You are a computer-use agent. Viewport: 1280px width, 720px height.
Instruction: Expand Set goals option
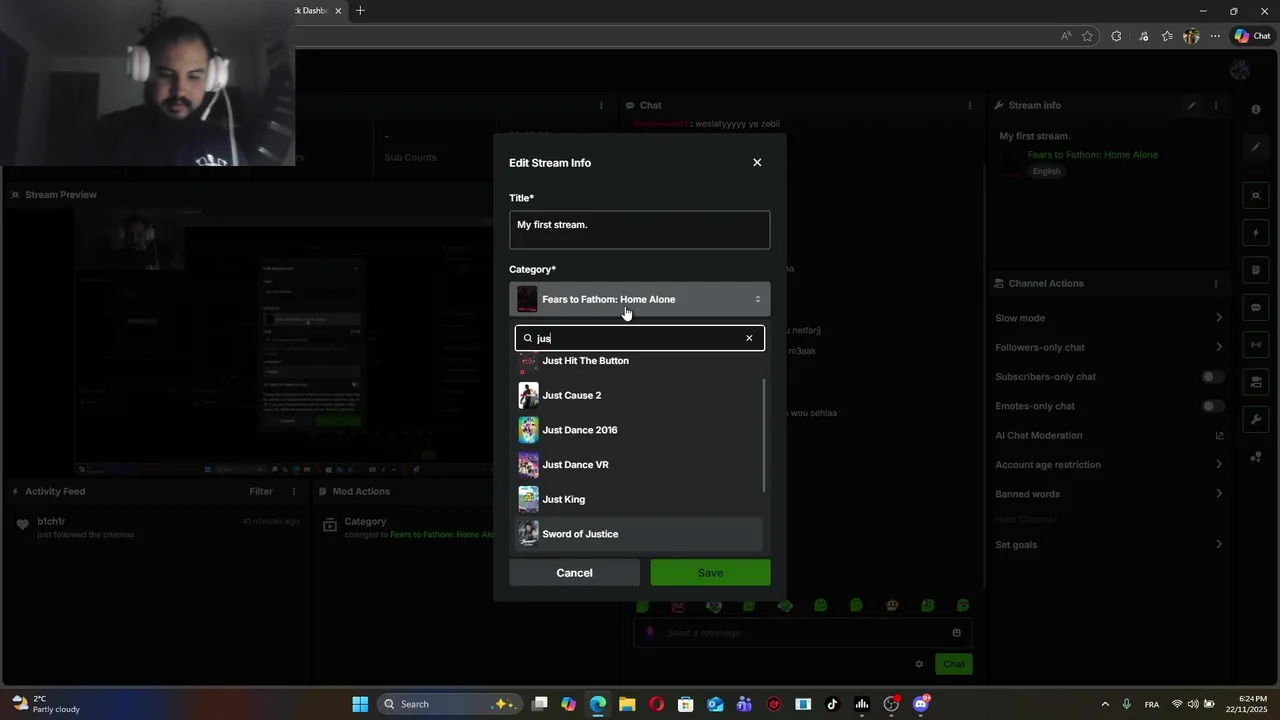[x=1109, y=545]
